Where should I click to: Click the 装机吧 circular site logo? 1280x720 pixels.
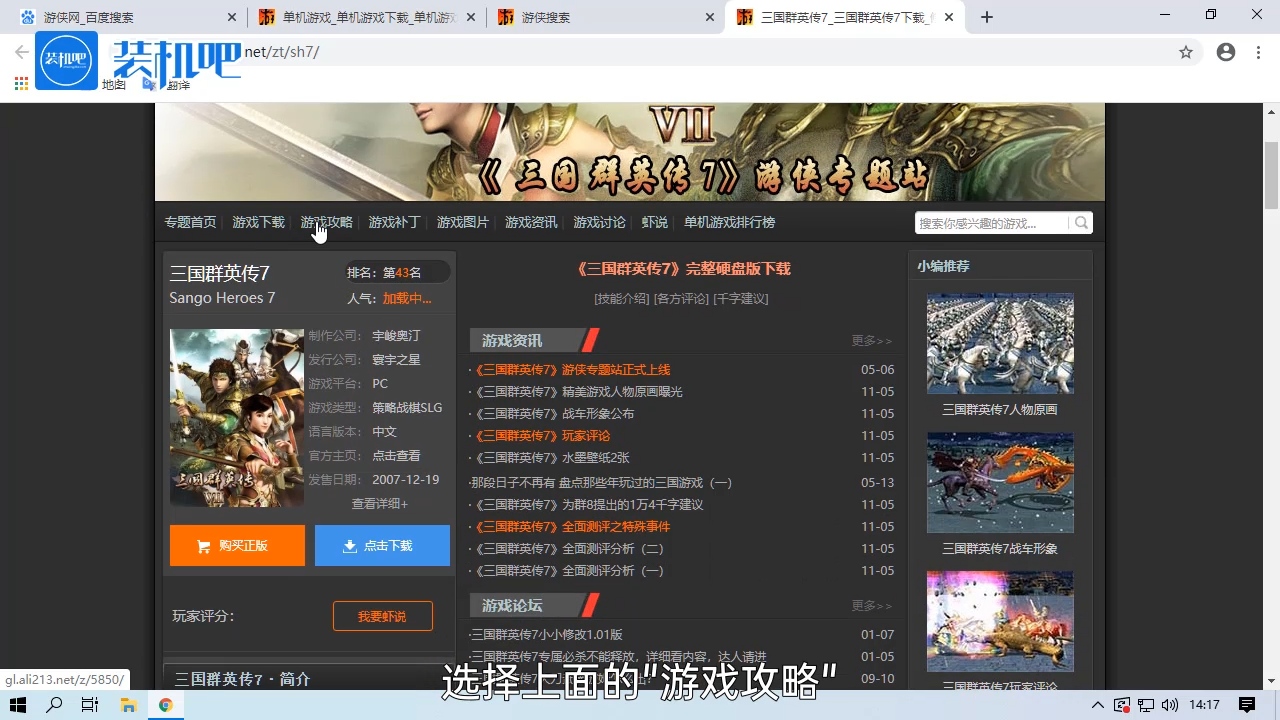point(66,60)
